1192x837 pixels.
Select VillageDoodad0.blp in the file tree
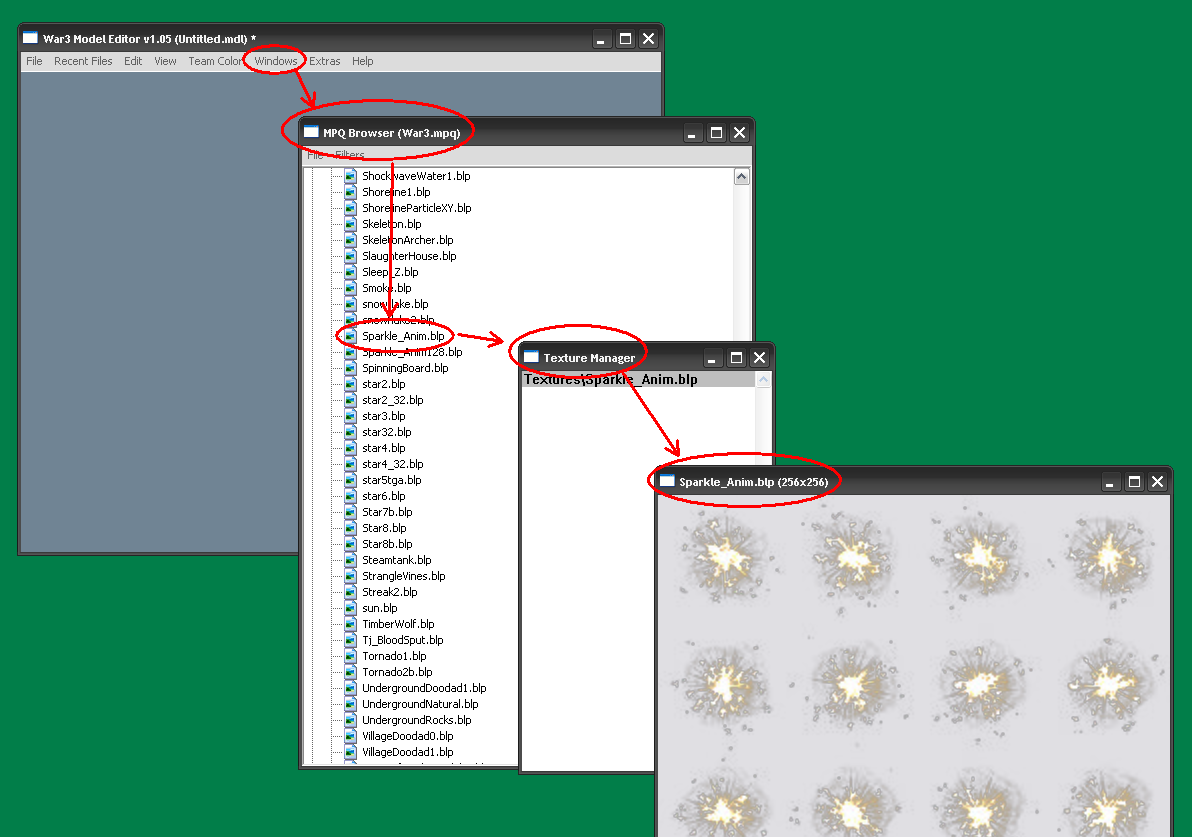(x=407, y=735)
